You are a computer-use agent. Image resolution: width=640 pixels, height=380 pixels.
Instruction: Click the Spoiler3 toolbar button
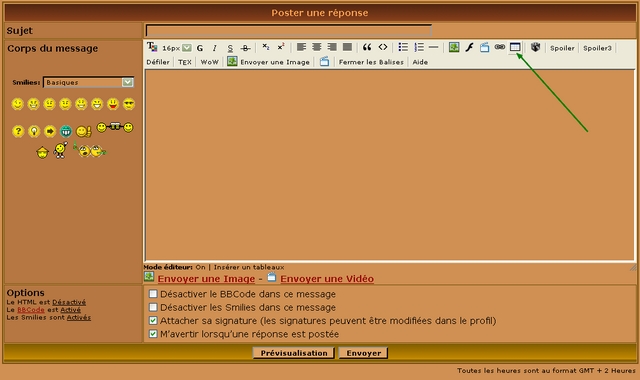pos(597,48)
